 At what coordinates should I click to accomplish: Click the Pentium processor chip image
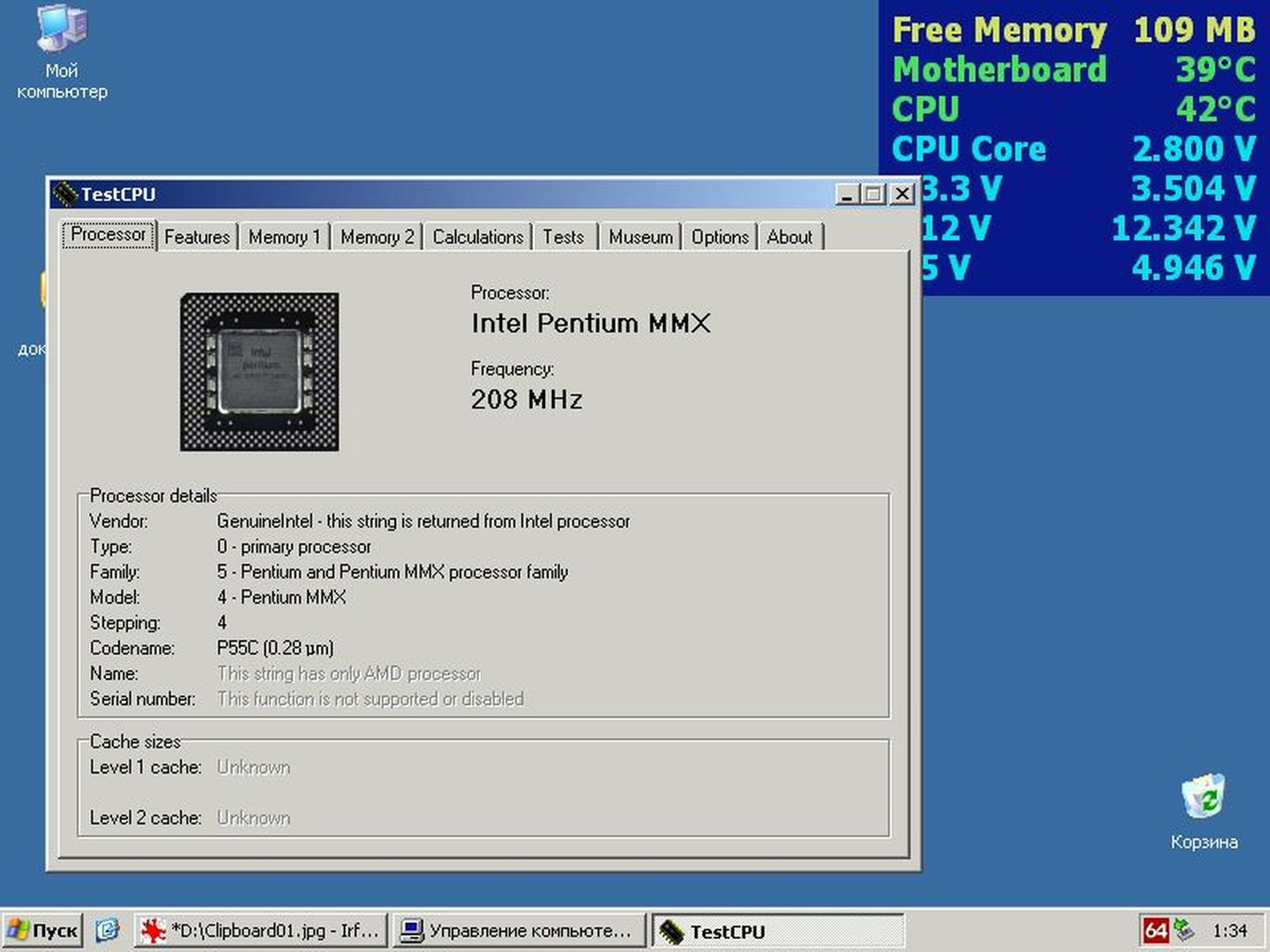coord(259,372)
